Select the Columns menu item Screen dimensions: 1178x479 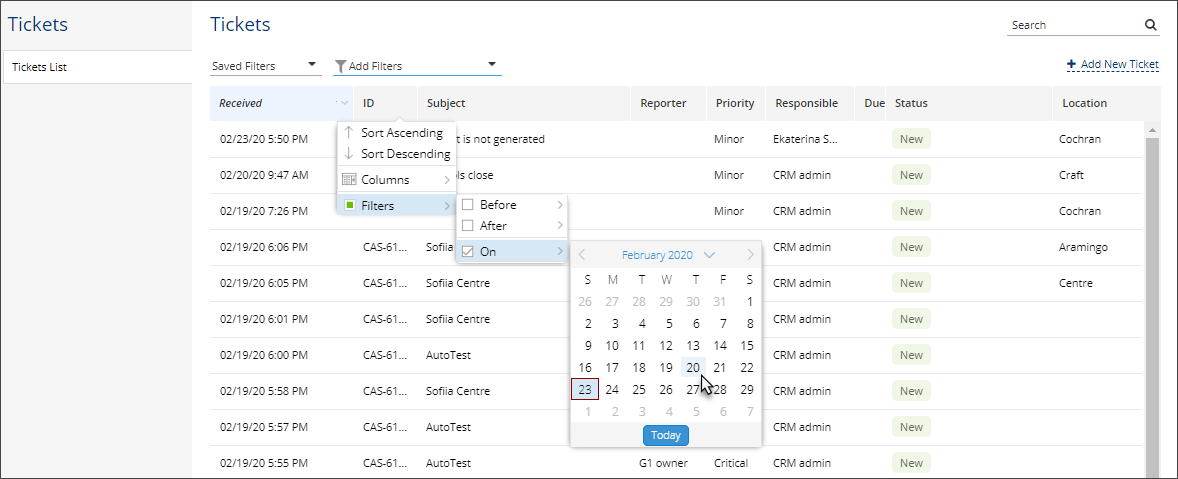(397, 180)
